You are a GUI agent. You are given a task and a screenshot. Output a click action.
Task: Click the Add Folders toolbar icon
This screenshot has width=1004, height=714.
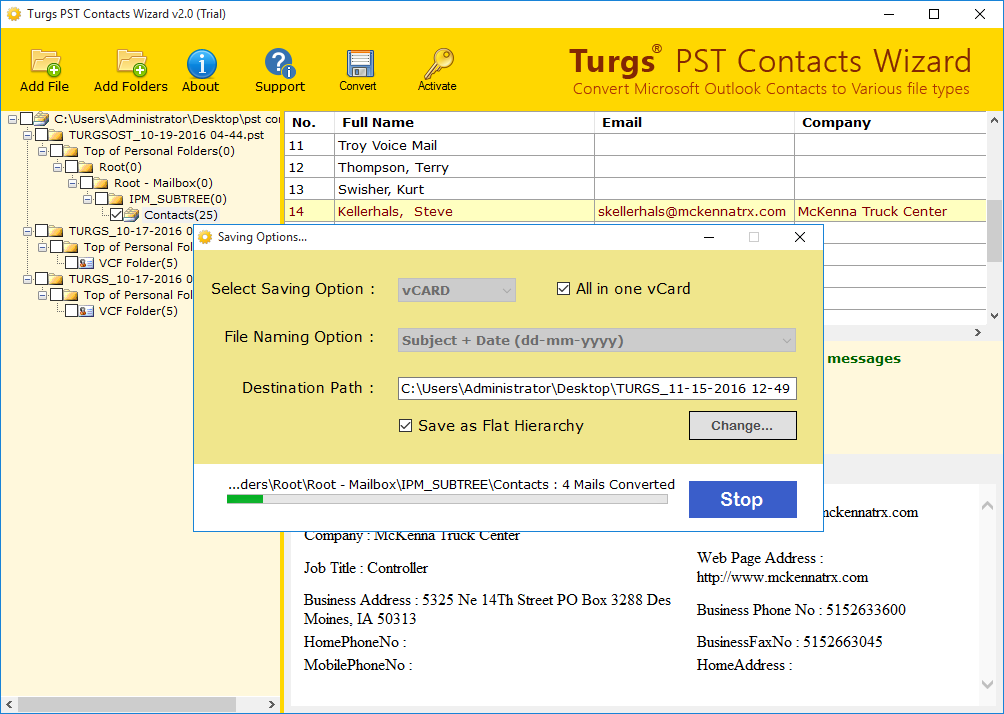[131, 62]
